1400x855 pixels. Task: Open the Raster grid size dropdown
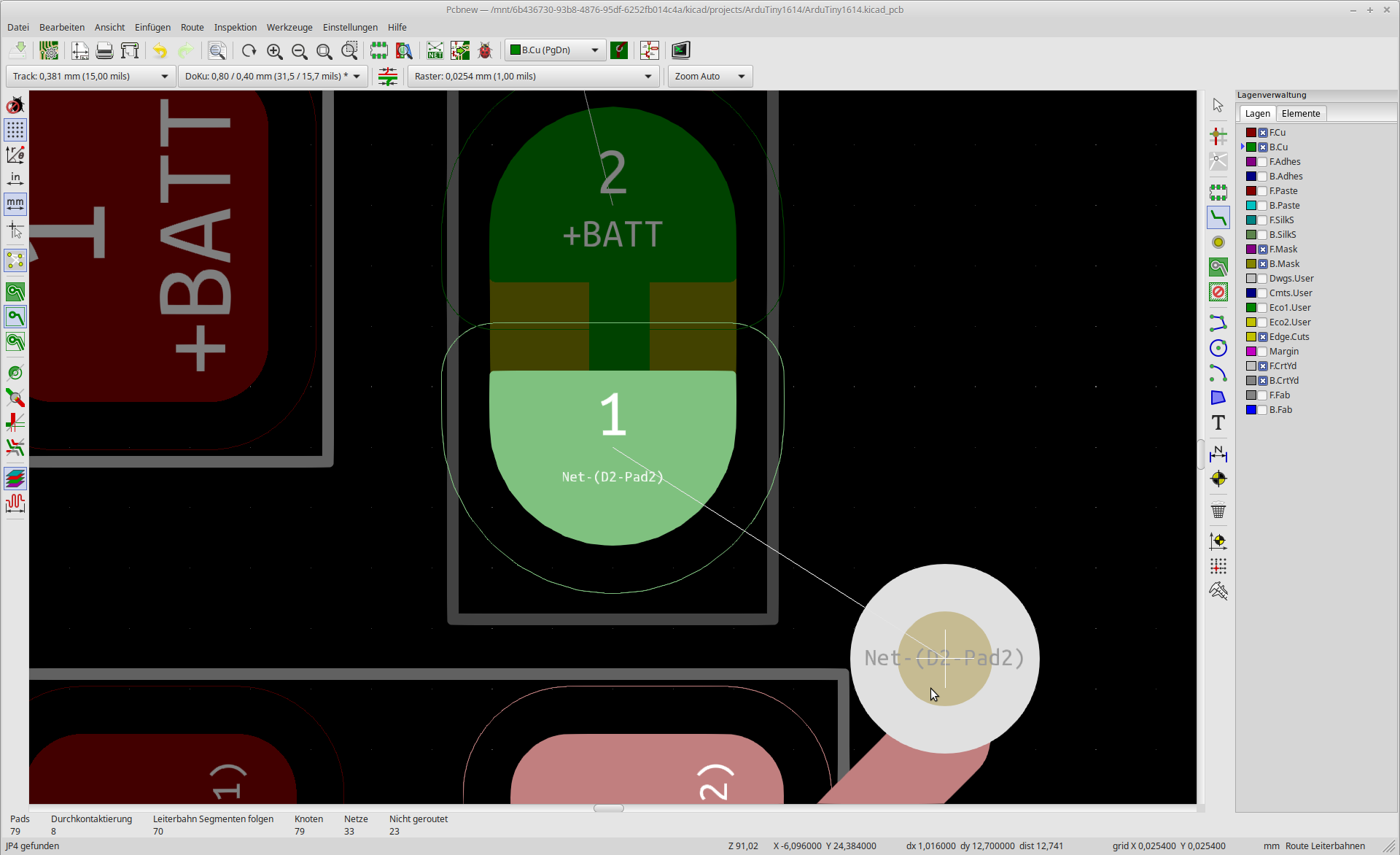(533, 77)
